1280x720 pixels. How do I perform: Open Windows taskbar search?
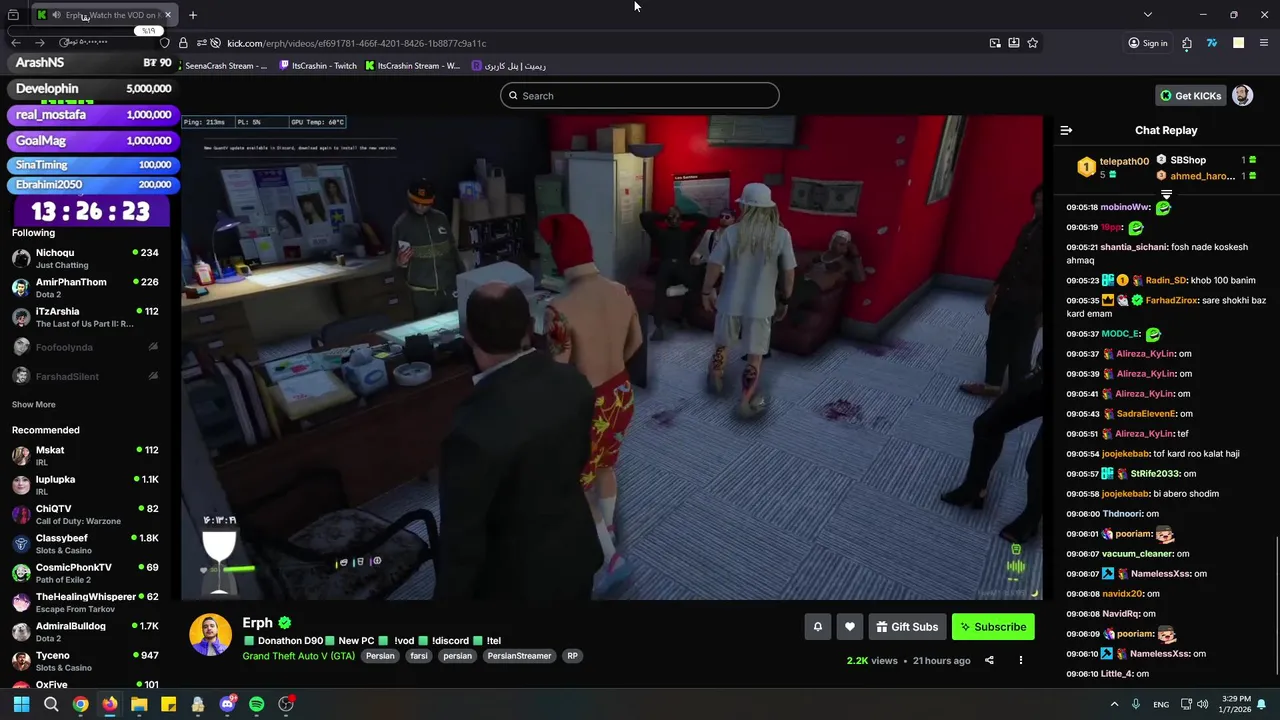[51, 704]
